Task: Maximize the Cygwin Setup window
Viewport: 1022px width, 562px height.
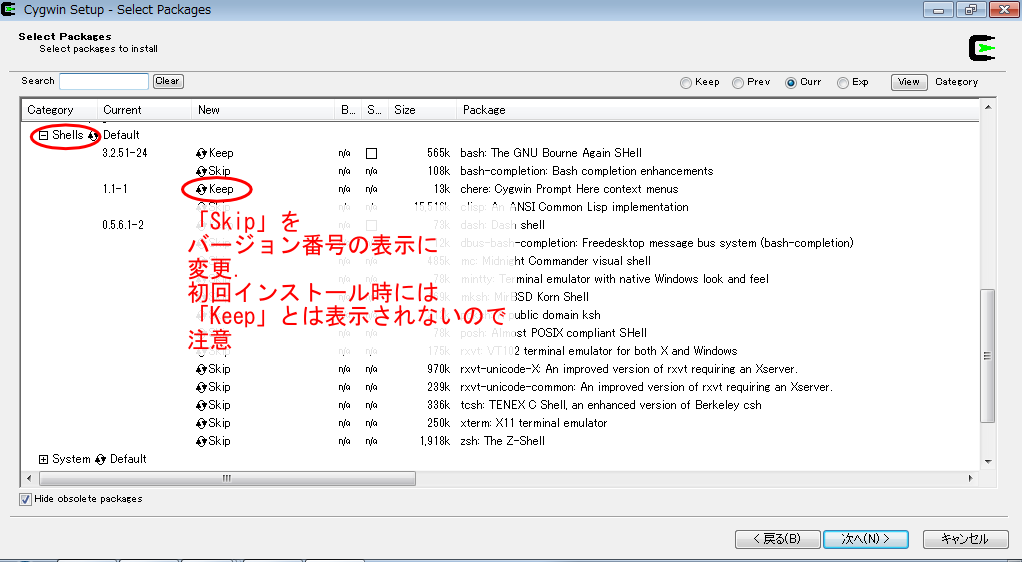Action: click(971, 9)
